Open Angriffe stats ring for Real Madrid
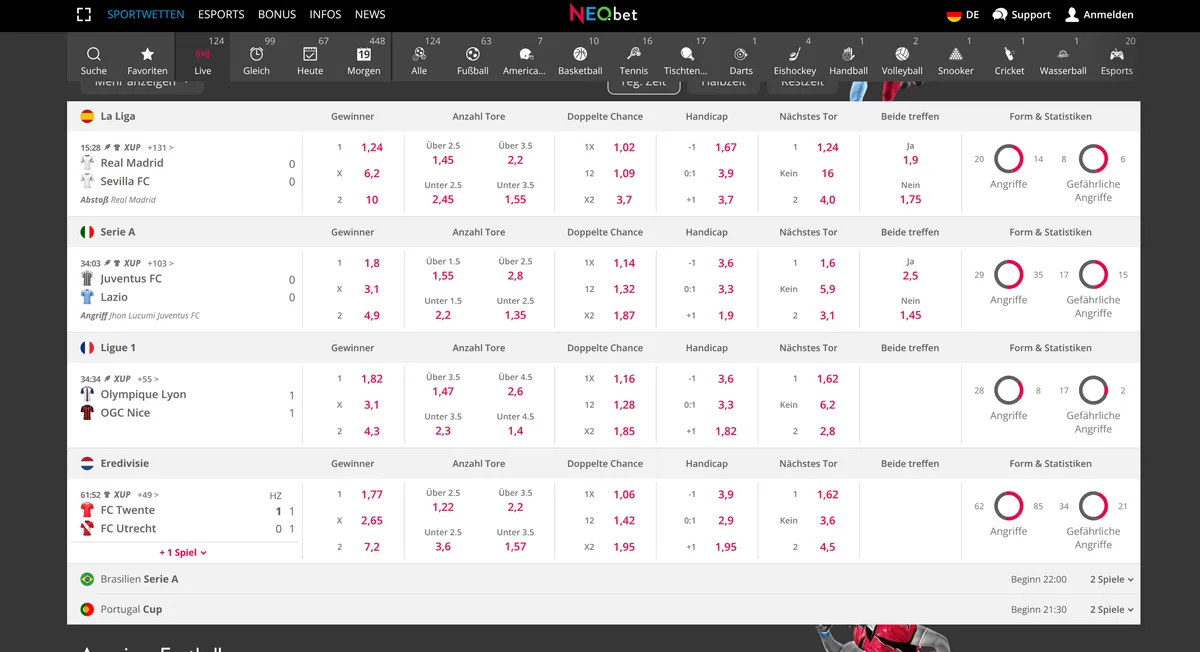The height and width of the screenshot is (652, 1200). click(x=1008, y=159)
